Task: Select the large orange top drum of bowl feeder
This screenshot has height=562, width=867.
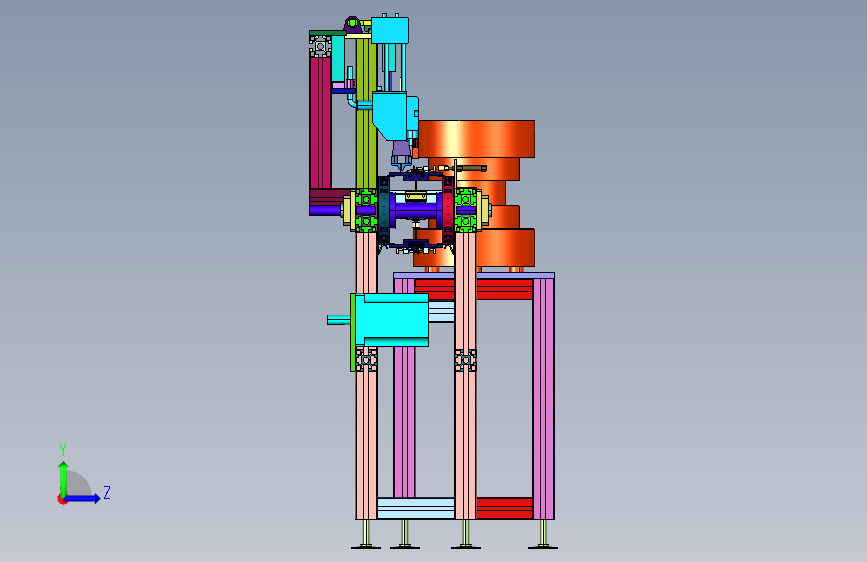Action: point(476,139)
